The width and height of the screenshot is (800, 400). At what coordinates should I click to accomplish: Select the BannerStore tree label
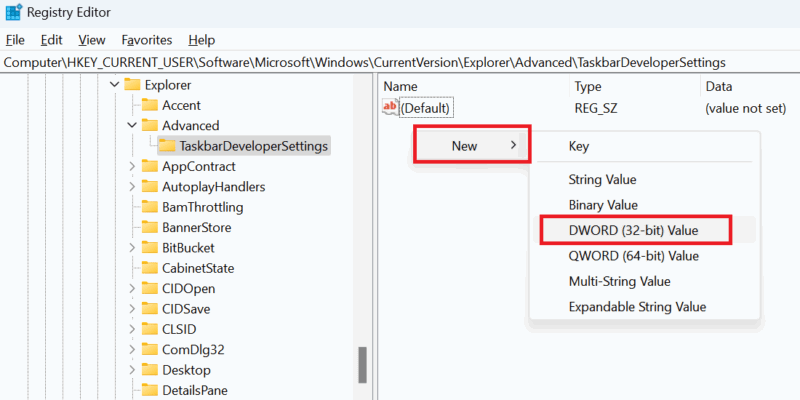point(196,228)
